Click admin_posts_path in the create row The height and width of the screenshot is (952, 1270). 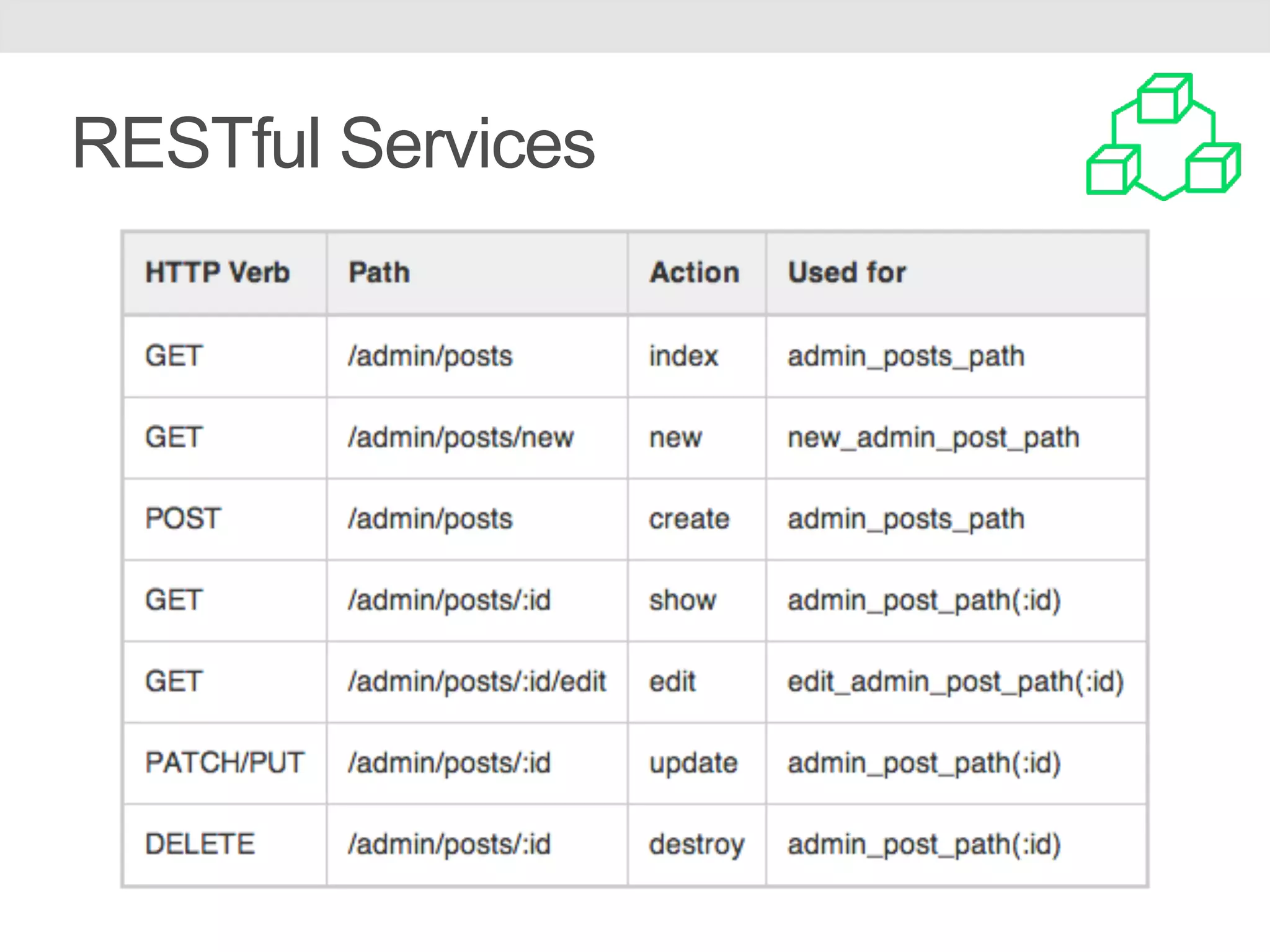coord(906,519)
